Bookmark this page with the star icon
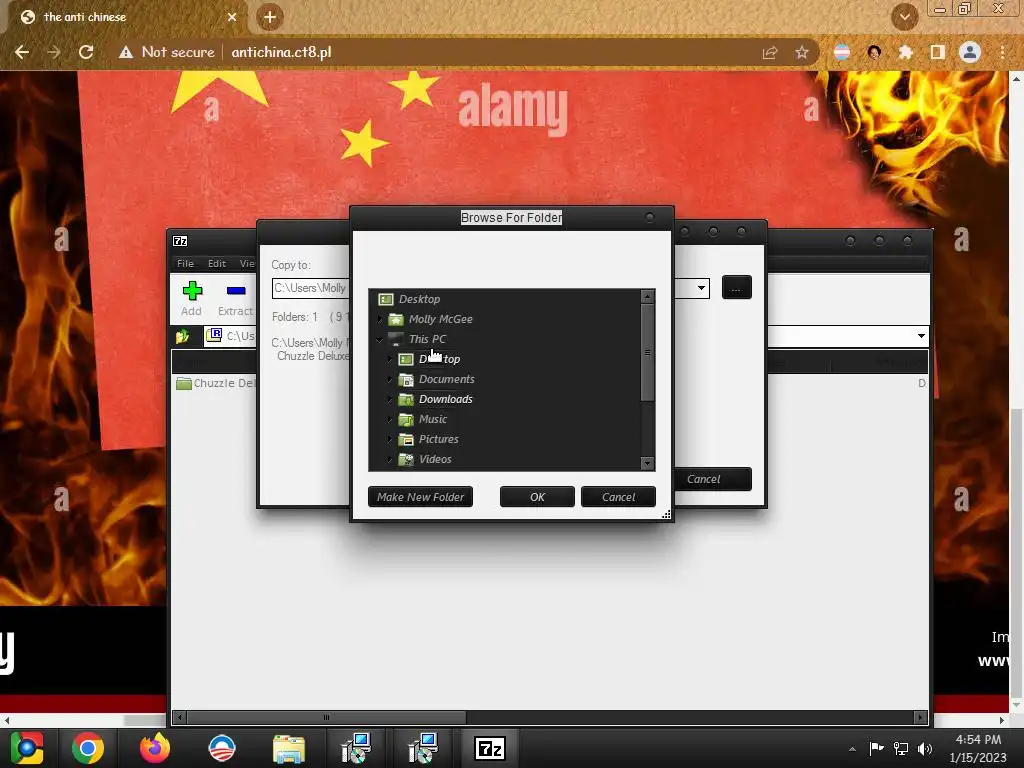The image size is (1024, 768). pos(801,52)
